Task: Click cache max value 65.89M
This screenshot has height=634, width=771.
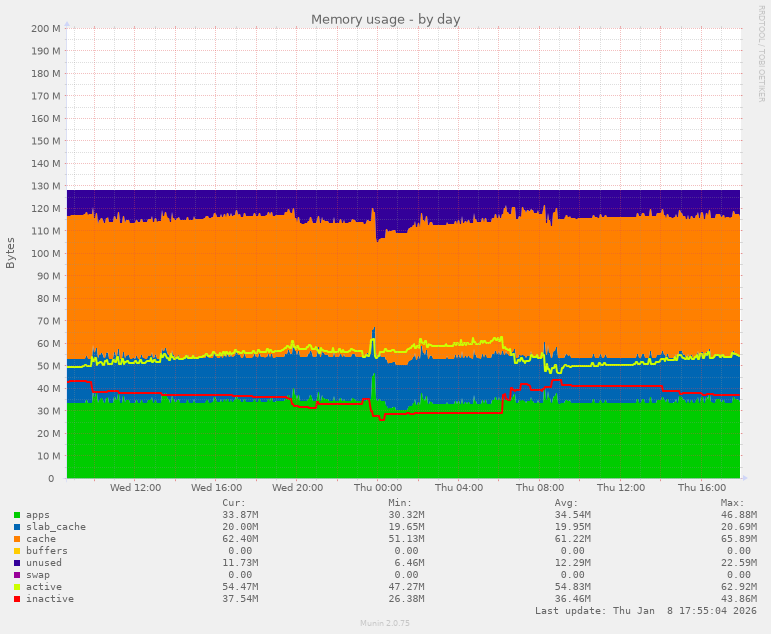Action: [739, 539]
